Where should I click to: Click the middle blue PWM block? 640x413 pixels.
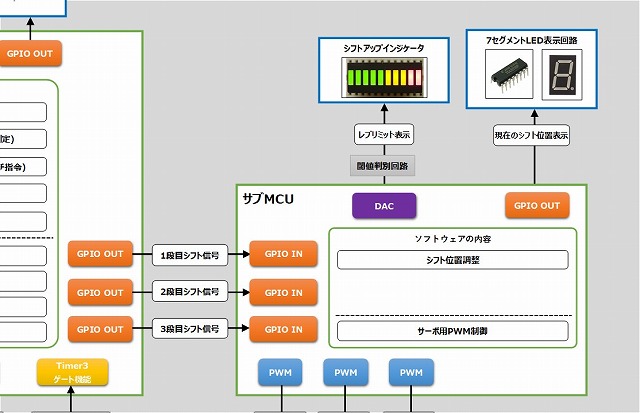pos(346,373)
